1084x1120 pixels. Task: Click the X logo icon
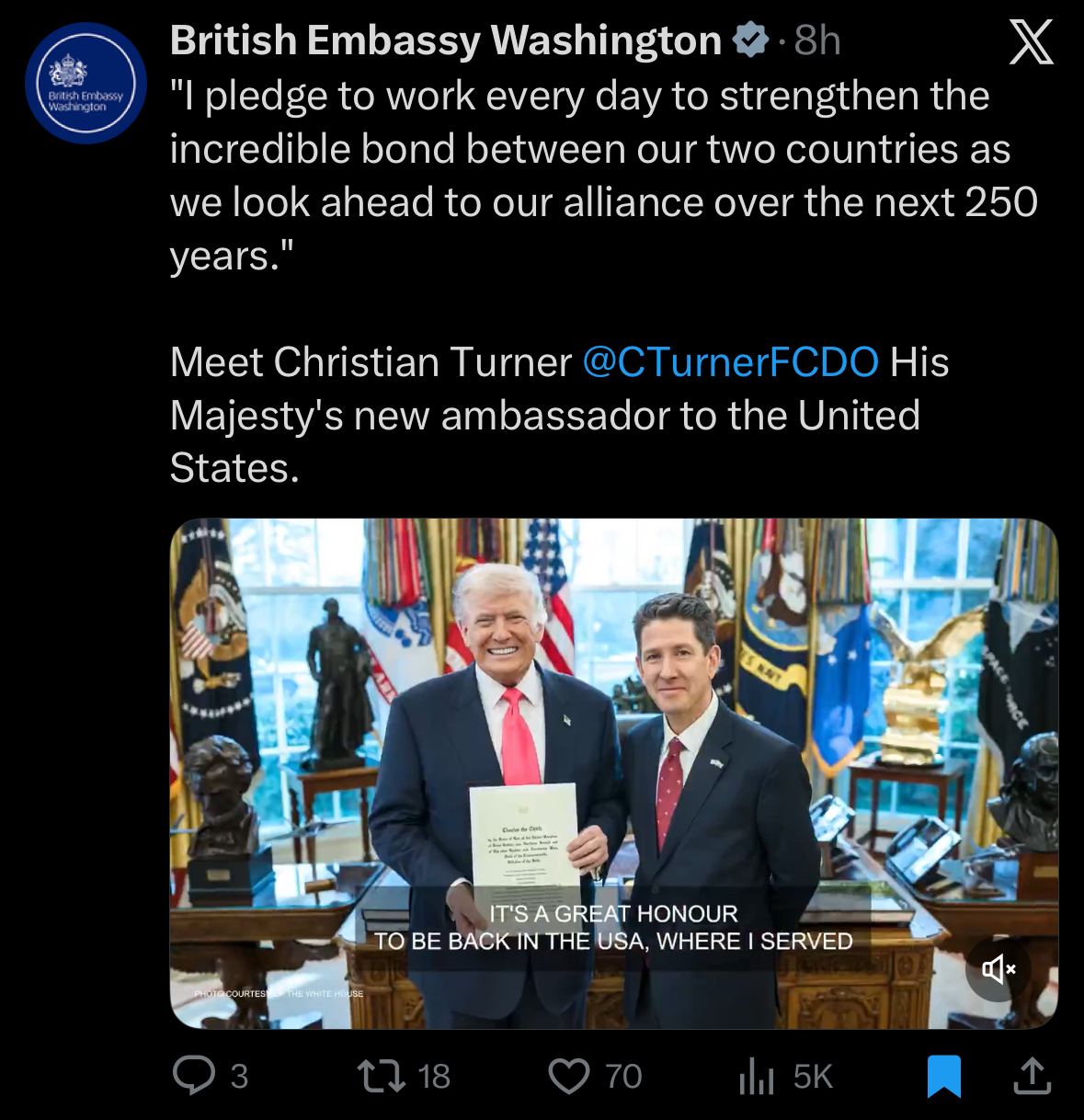click(1031, 42)
